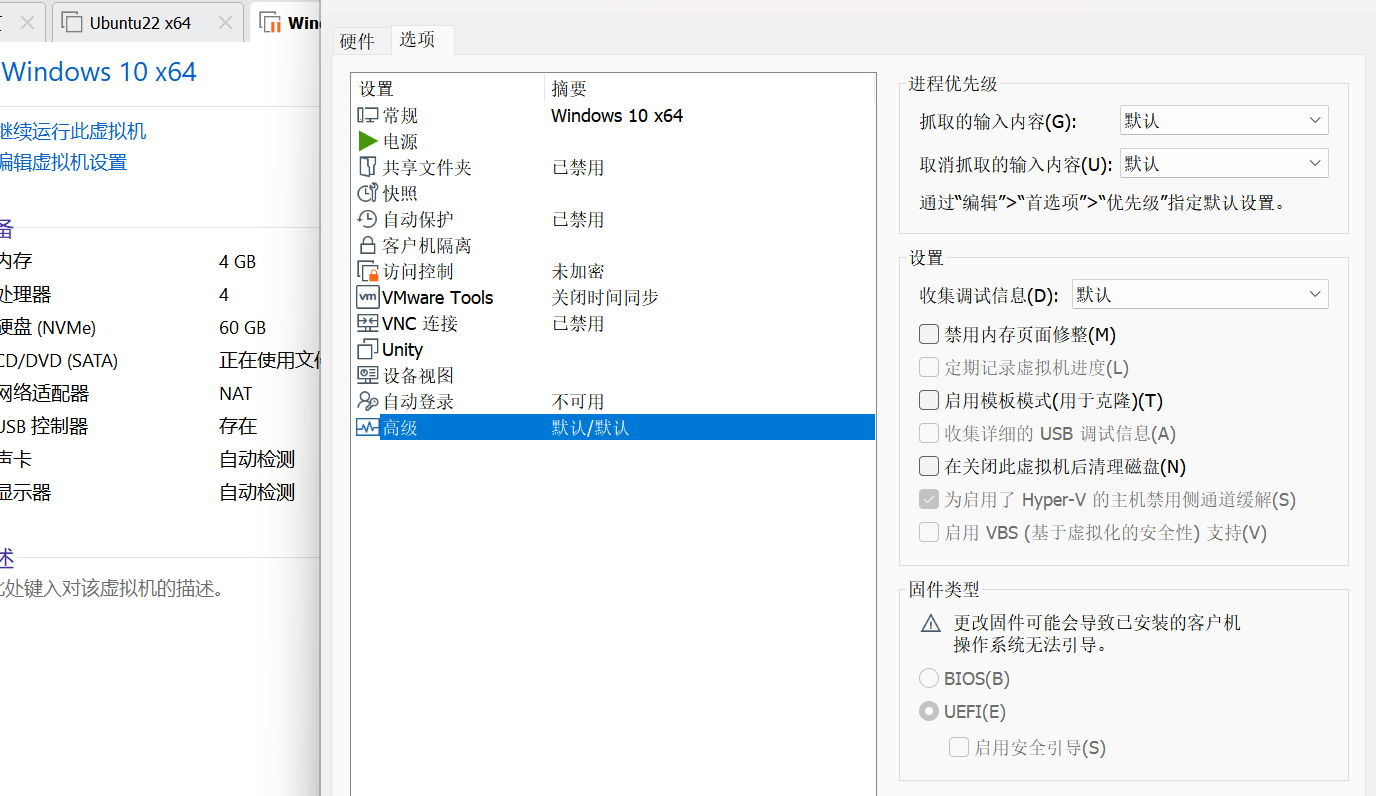Select 客户机隔离 settings row

click(613, 246)
